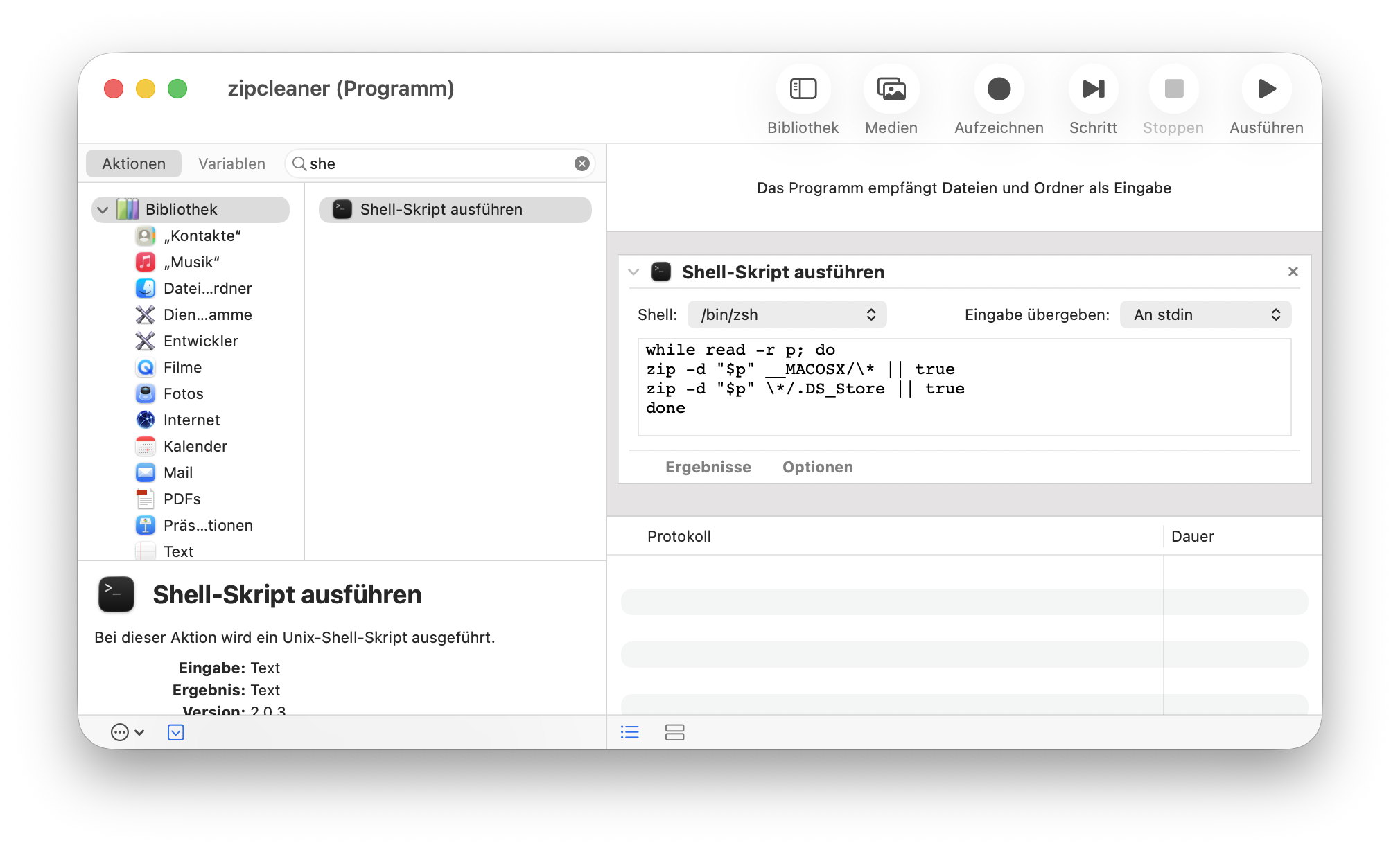Click the Bibliothek toolbar icon
The height and width of the screenshot is (852, 1400).
(803, 89)
